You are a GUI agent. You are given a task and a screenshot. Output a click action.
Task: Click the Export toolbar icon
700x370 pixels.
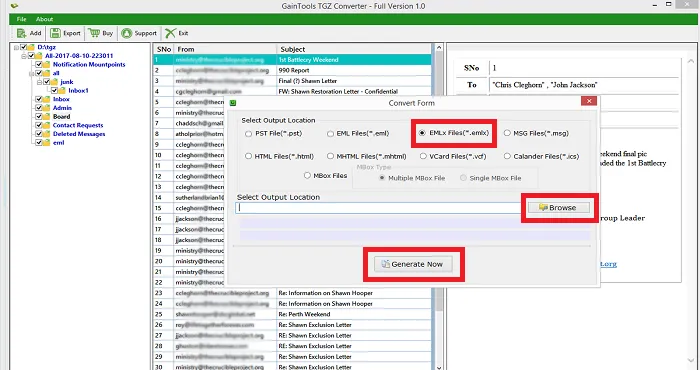click(x=55, y=33)
